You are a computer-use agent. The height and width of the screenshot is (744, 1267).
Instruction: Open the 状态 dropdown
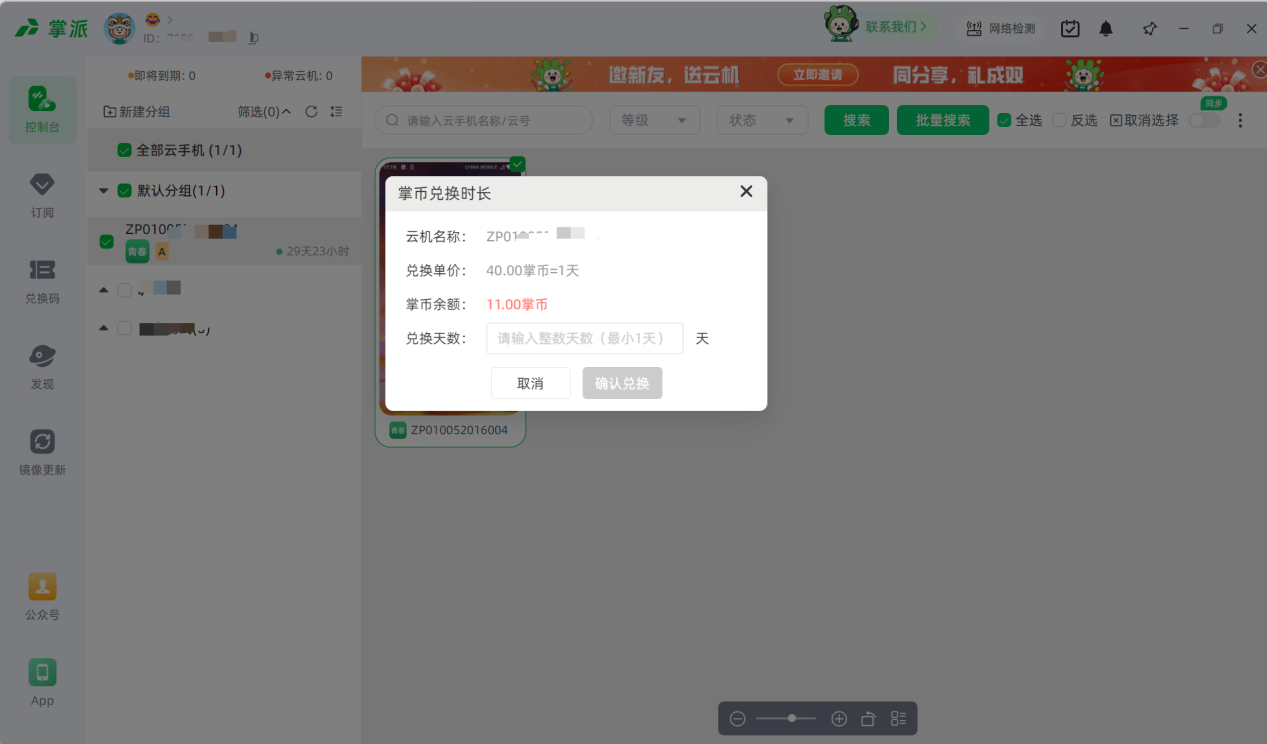[x=762, y=120]
